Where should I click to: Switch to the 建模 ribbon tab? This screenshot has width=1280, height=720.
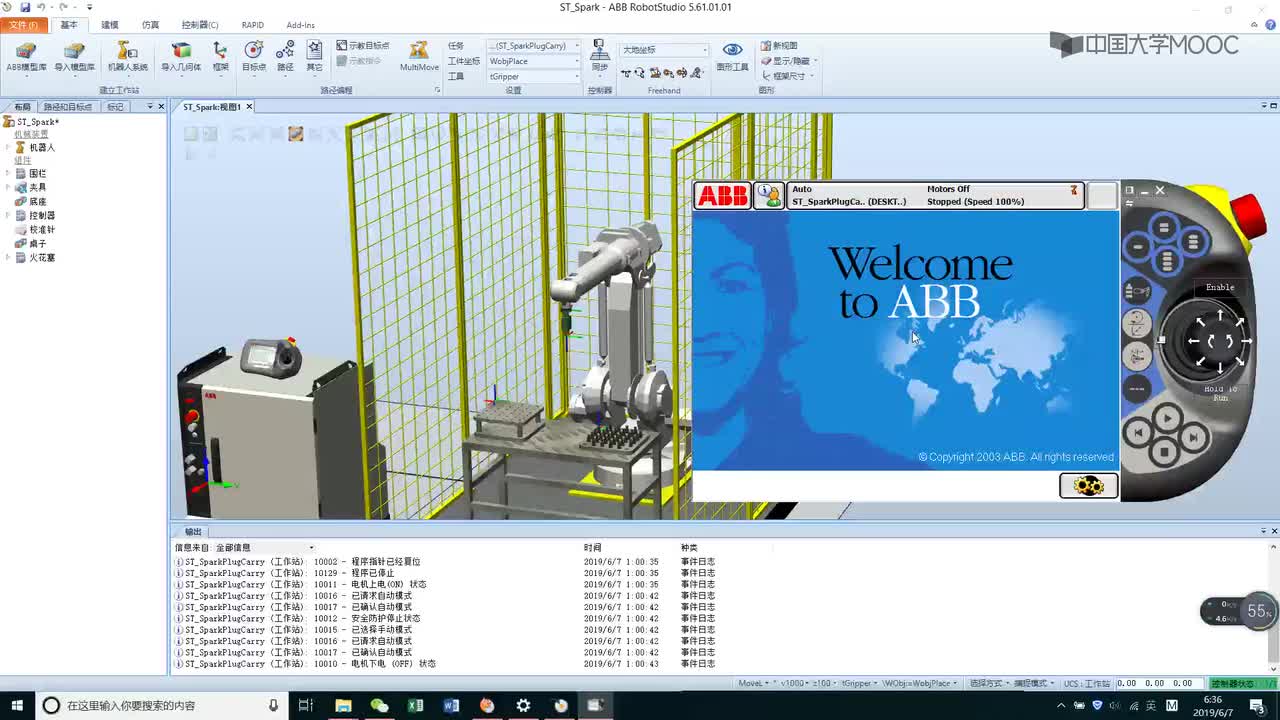point(110,25)
